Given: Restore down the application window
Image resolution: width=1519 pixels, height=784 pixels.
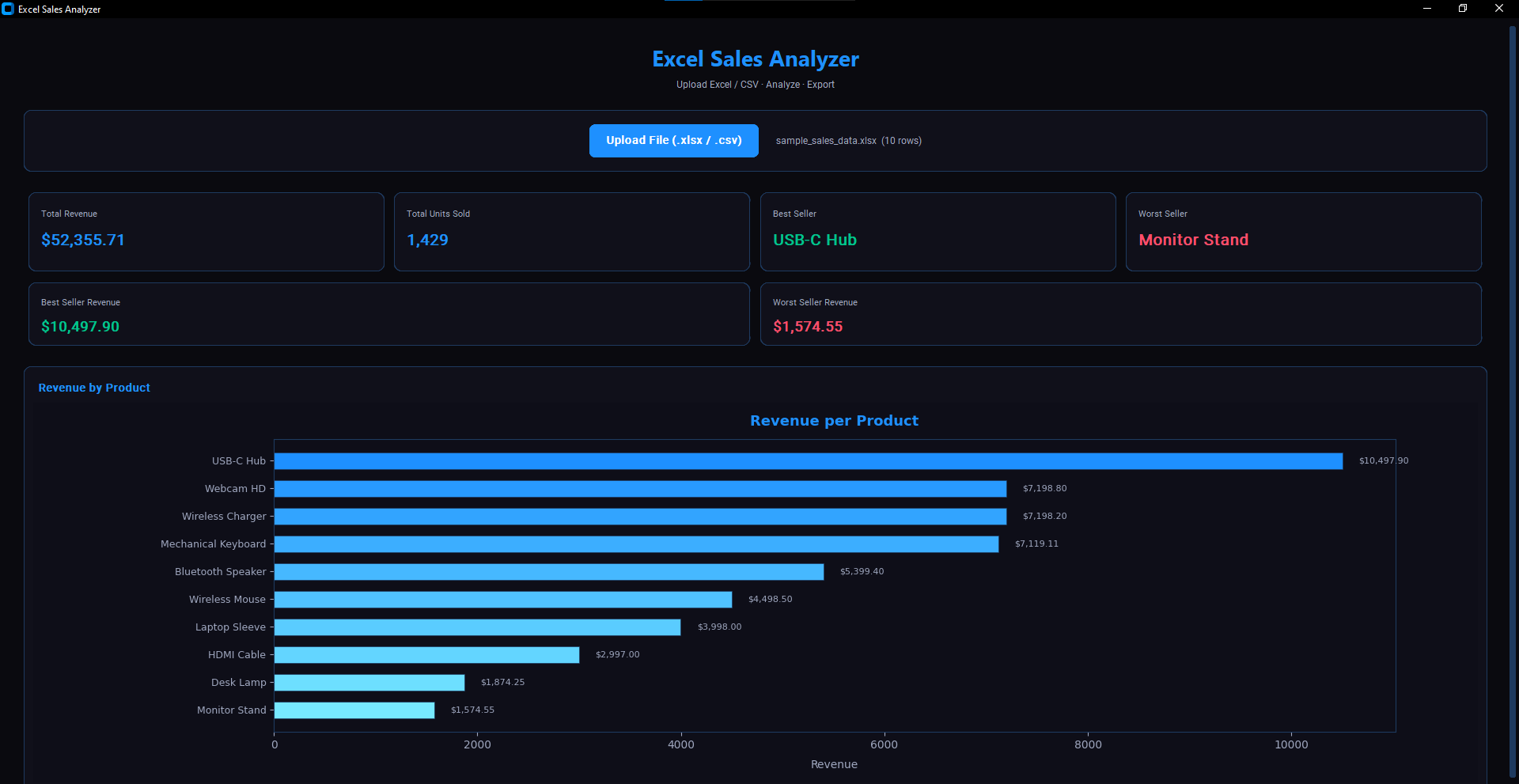Looking at the screenshot, I should tap(1462, 9).
